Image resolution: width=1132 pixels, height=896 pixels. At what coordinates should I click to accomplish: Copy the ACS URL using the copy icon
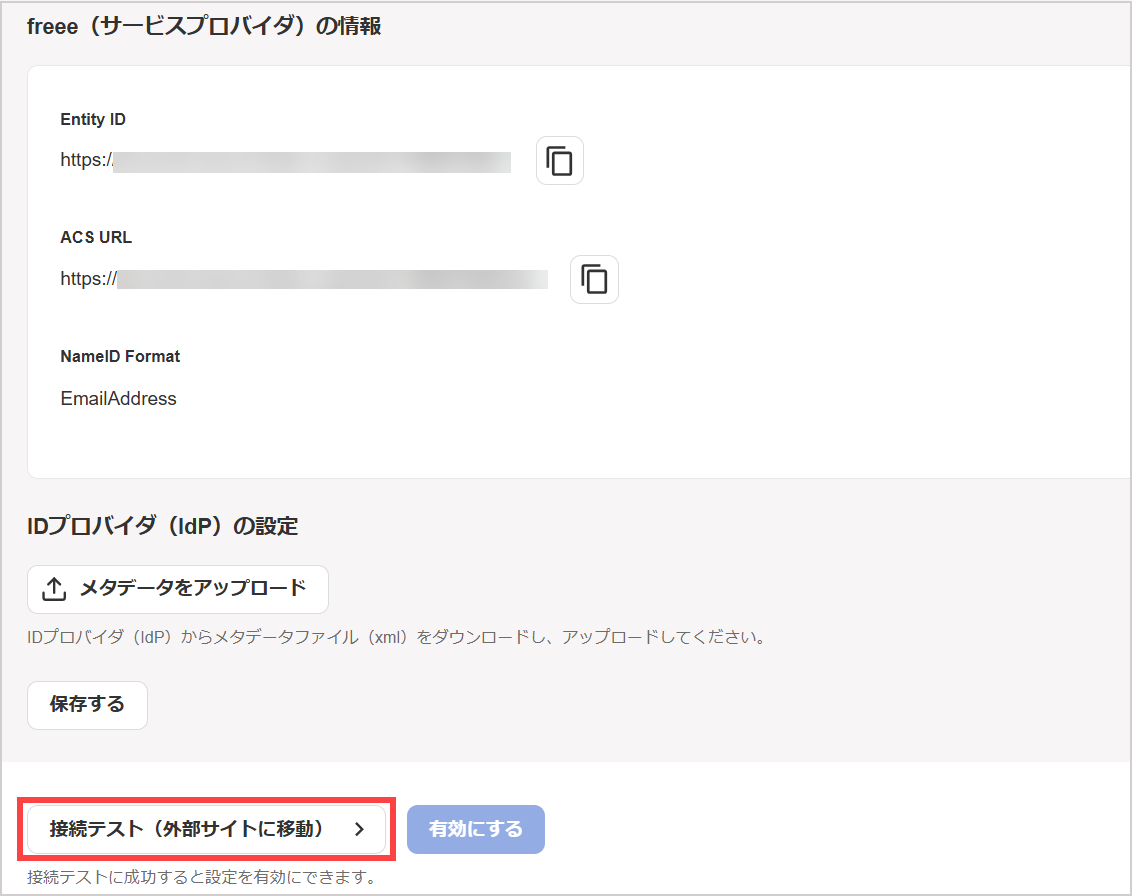(x=594, y=279)
